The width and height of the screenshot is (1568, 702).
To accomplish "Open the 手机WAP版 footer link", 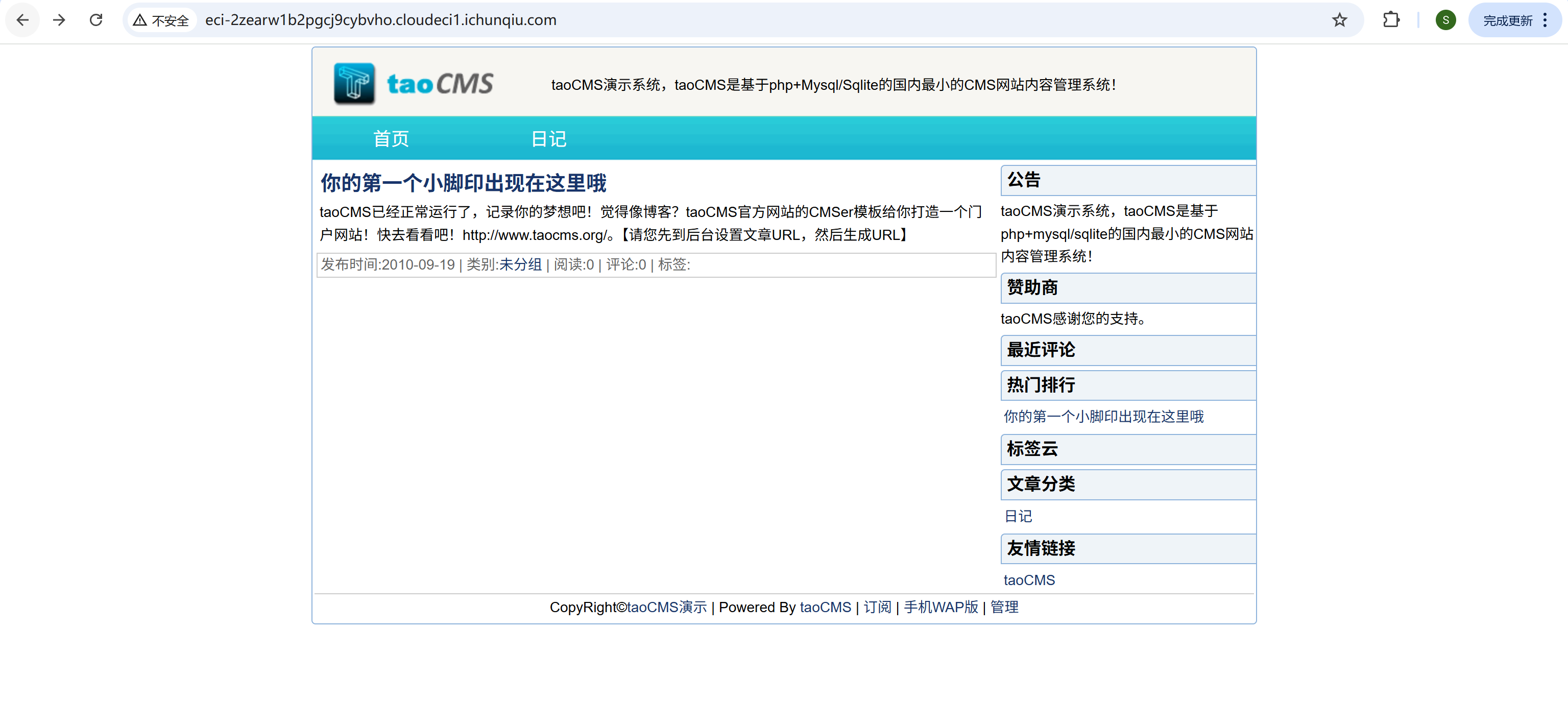I will pyautogui.click(x=941, y=607).
